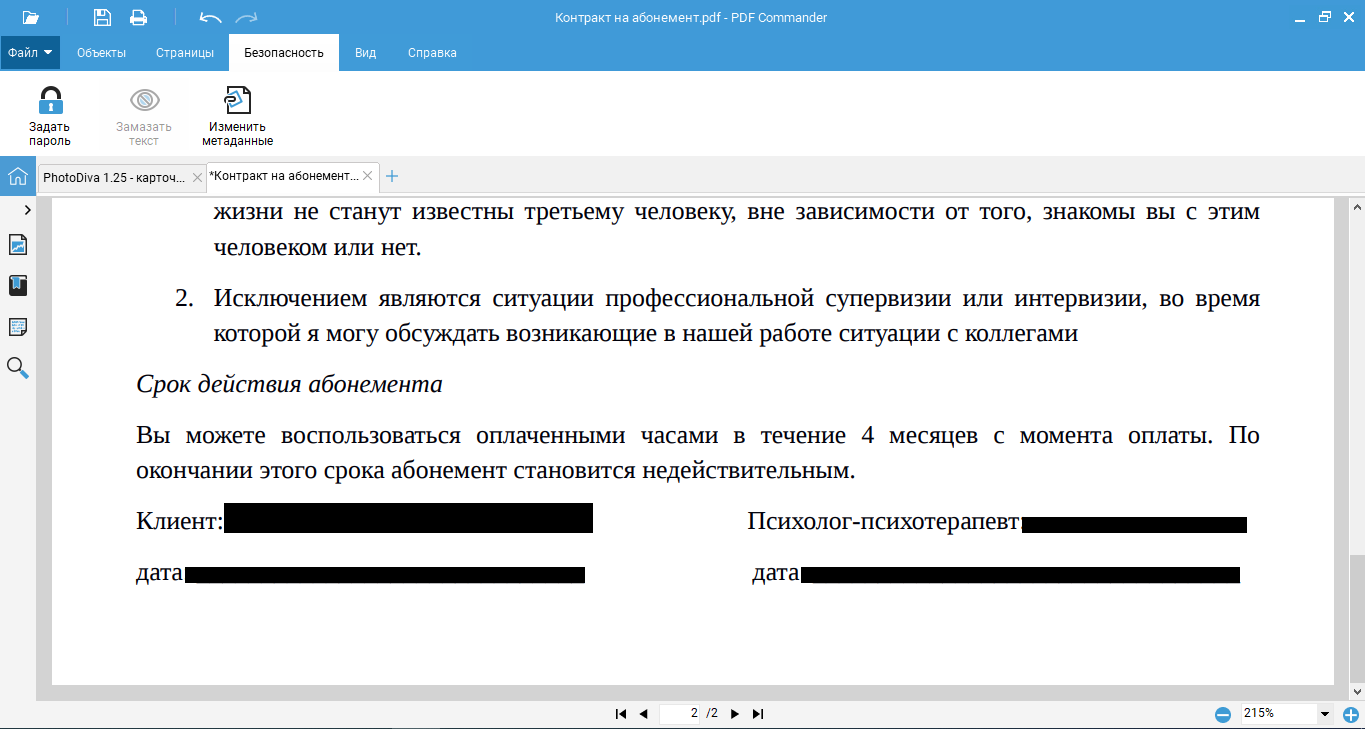The width and height of the screenshot is (1365, 729).
Task: Expand the left sidebar with the chevron
Action: [27, 210]
